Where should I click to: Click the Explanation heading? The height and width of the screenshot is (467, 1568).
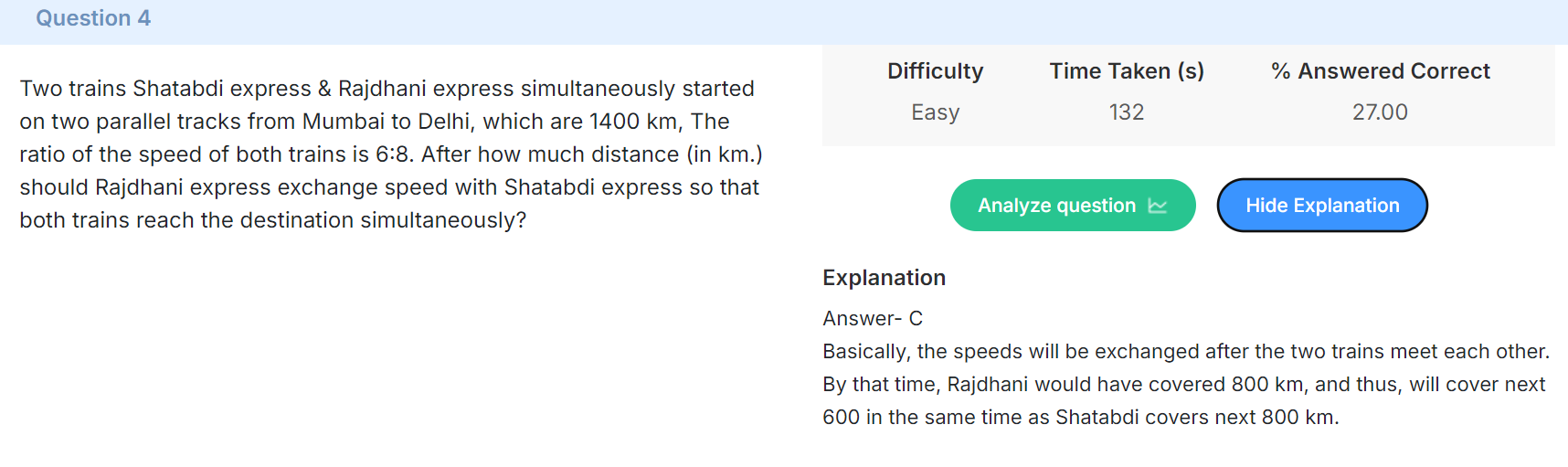(884, 278)
